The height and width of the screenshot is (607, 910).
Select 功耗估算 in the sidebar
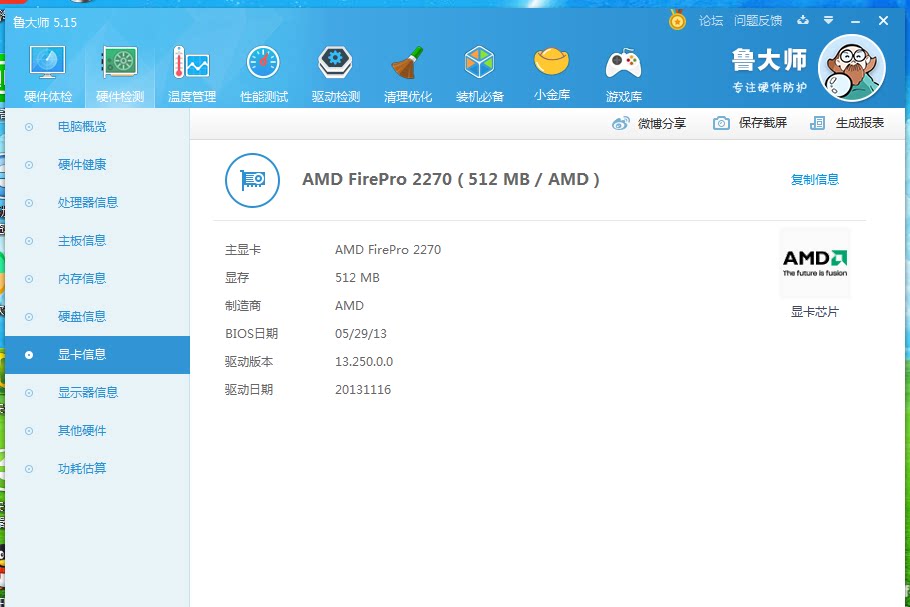click(x=97, y=469)
